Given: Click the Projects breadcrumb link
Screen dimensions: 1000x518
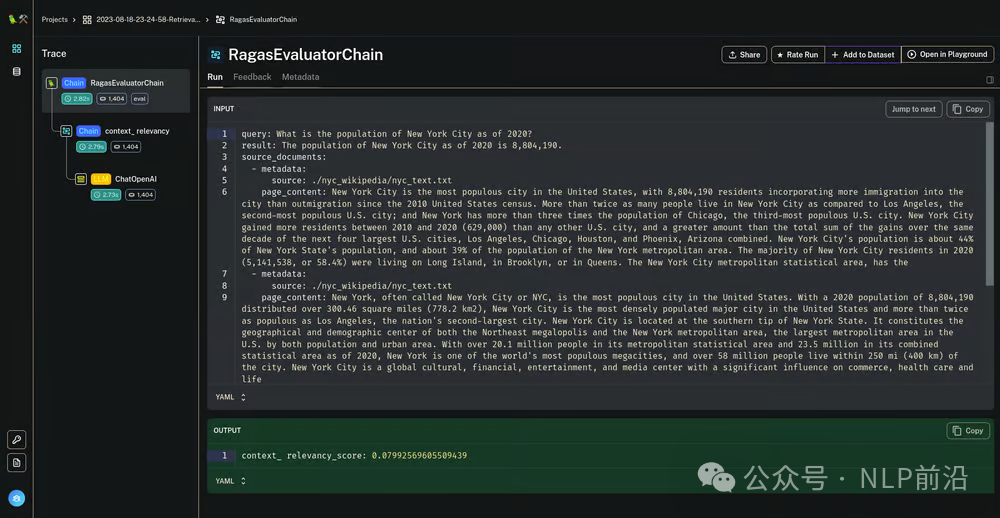Looking at the screenshot, I should coord(55,19).
